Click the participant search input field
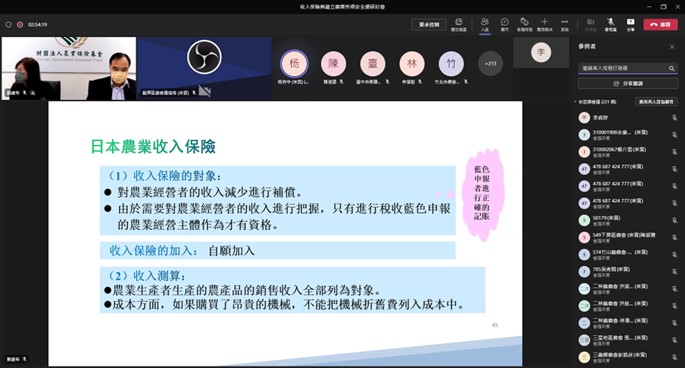 [x=623, y=68]
